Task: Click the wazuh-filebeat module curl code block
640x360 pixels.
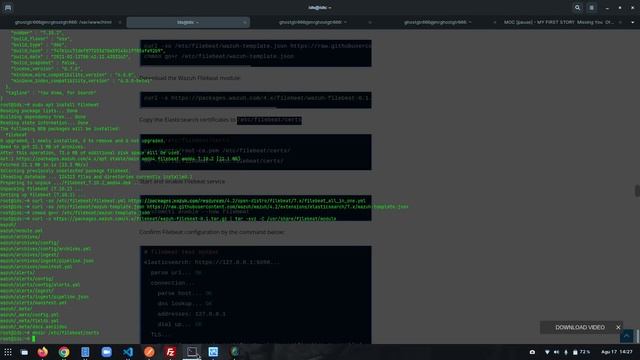Action: click(x=256, y=100)
